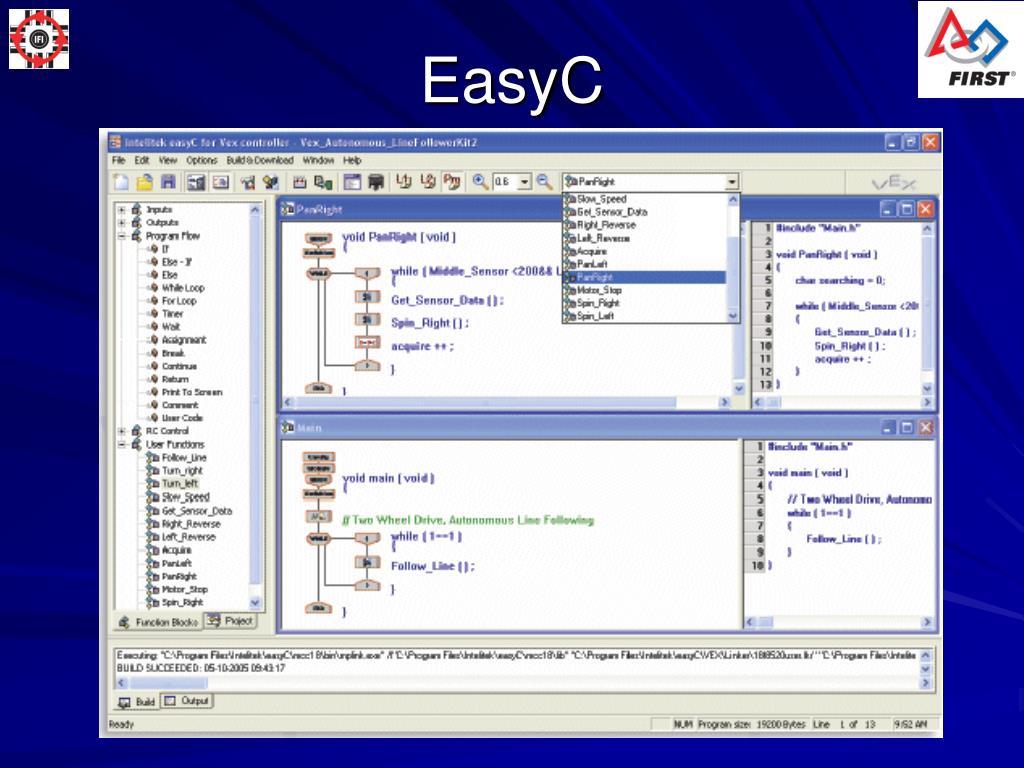1024x768 pixels.
Task: Expand the RC Control tree node
Action: 121,431
